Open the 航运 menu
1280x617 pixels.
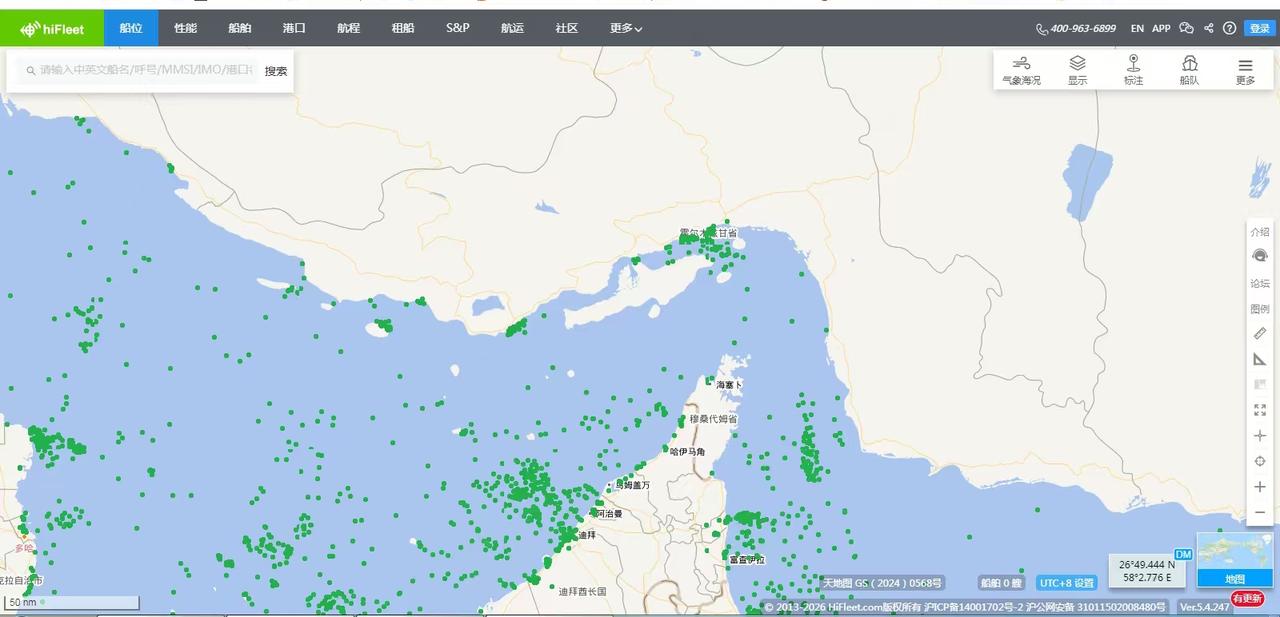pos(512,28)
